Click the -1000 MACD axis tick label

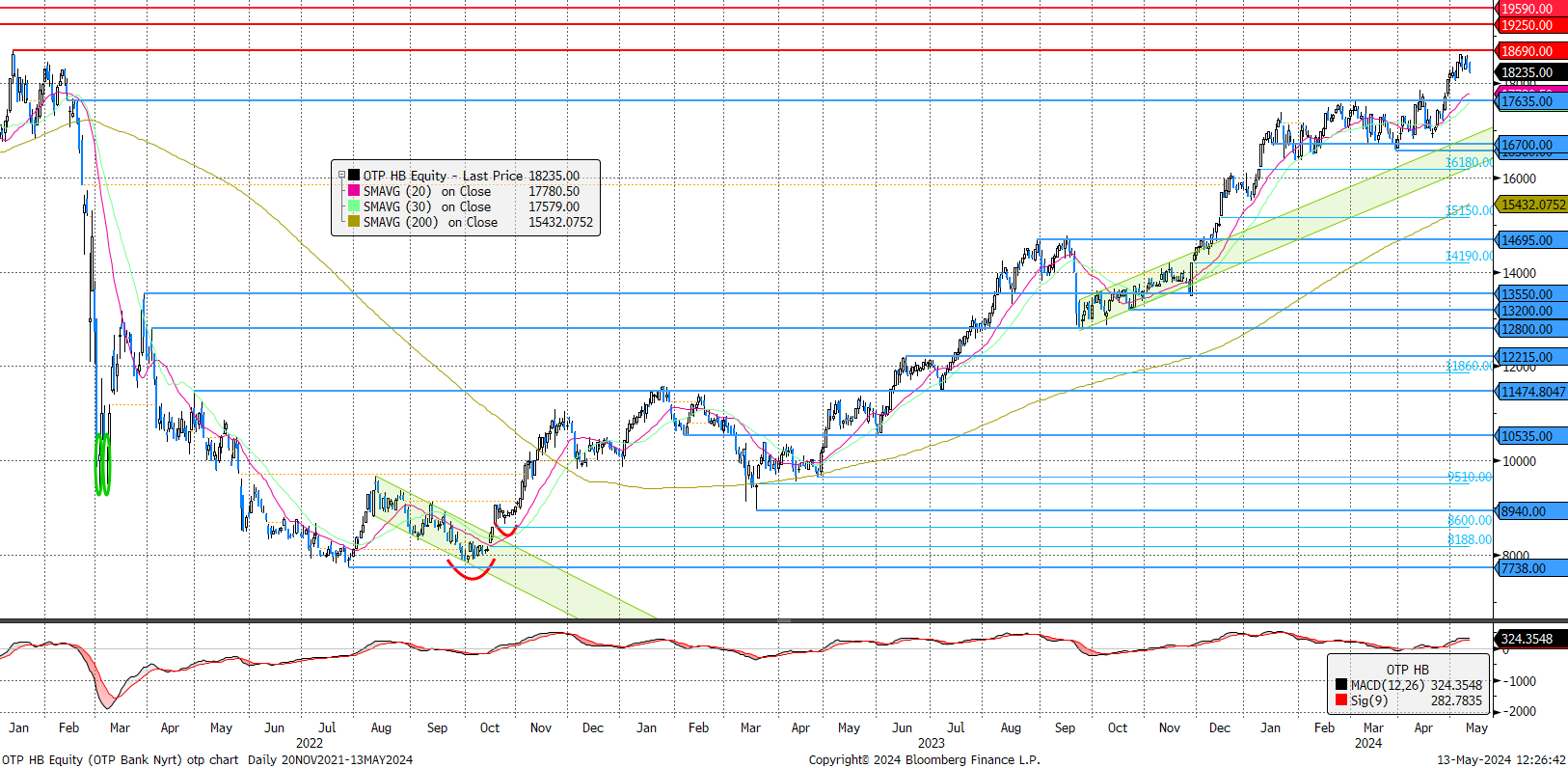1520,681
